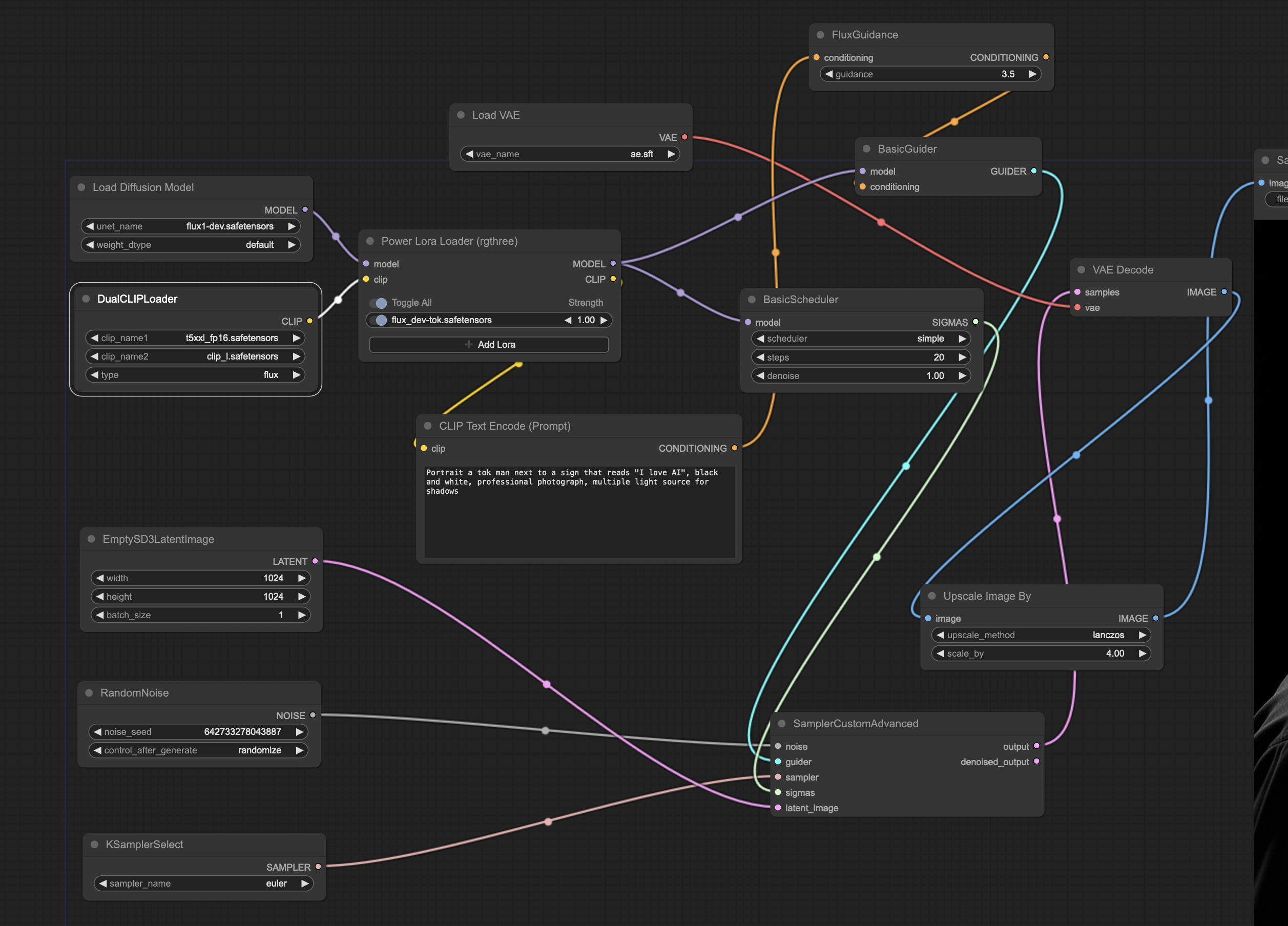
Task: Click the Add Lora button
Action: tap(488, 345)
